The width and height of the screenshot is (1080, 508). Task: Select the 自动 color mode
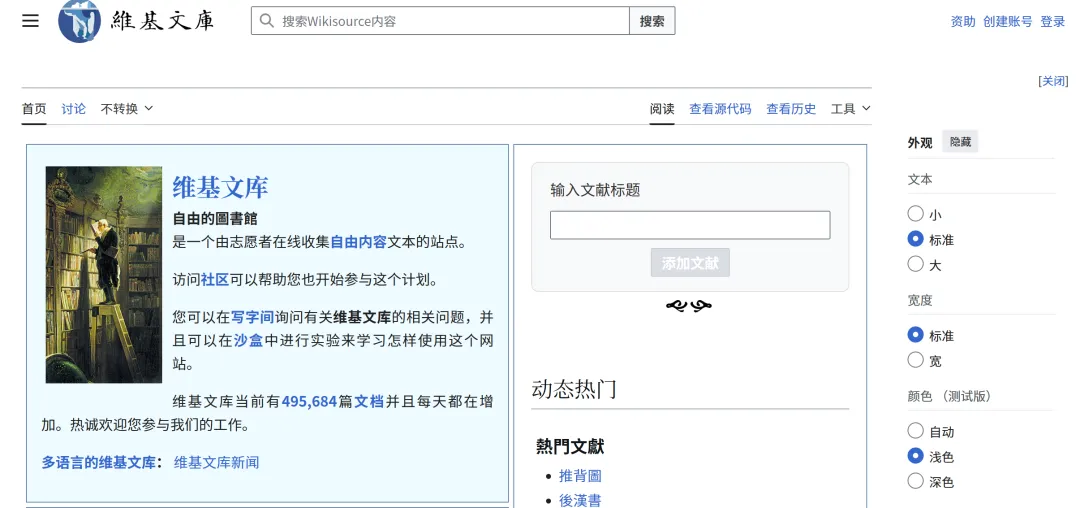point(915,432)
